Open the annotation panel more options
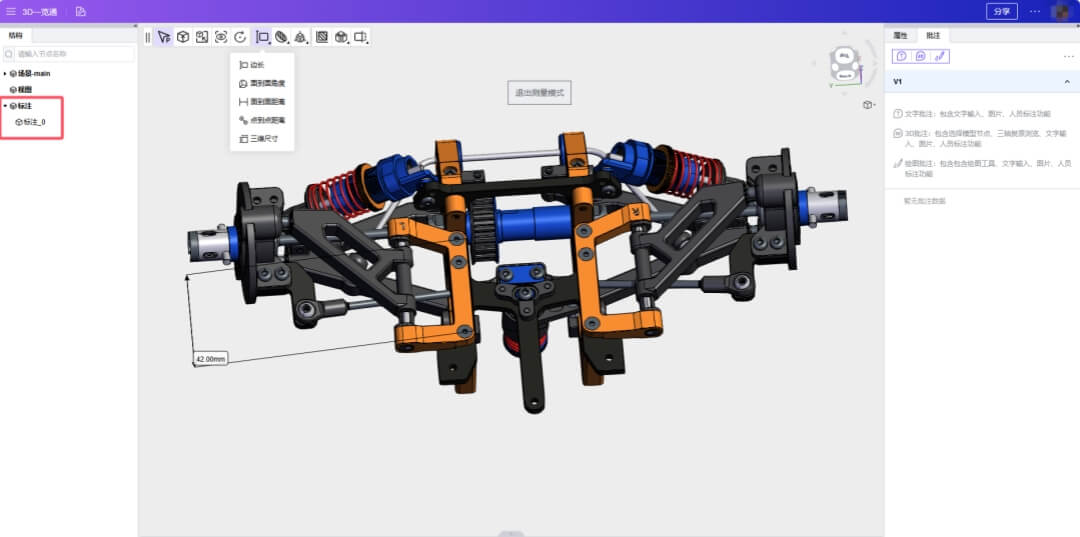Screen dimensions: 1080x537 click(1069, 56)
